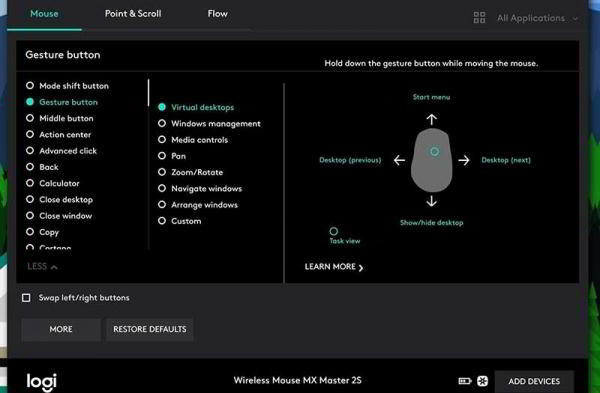
Task: Choose Arrange windows gesture option
Action: click(197, 205)
